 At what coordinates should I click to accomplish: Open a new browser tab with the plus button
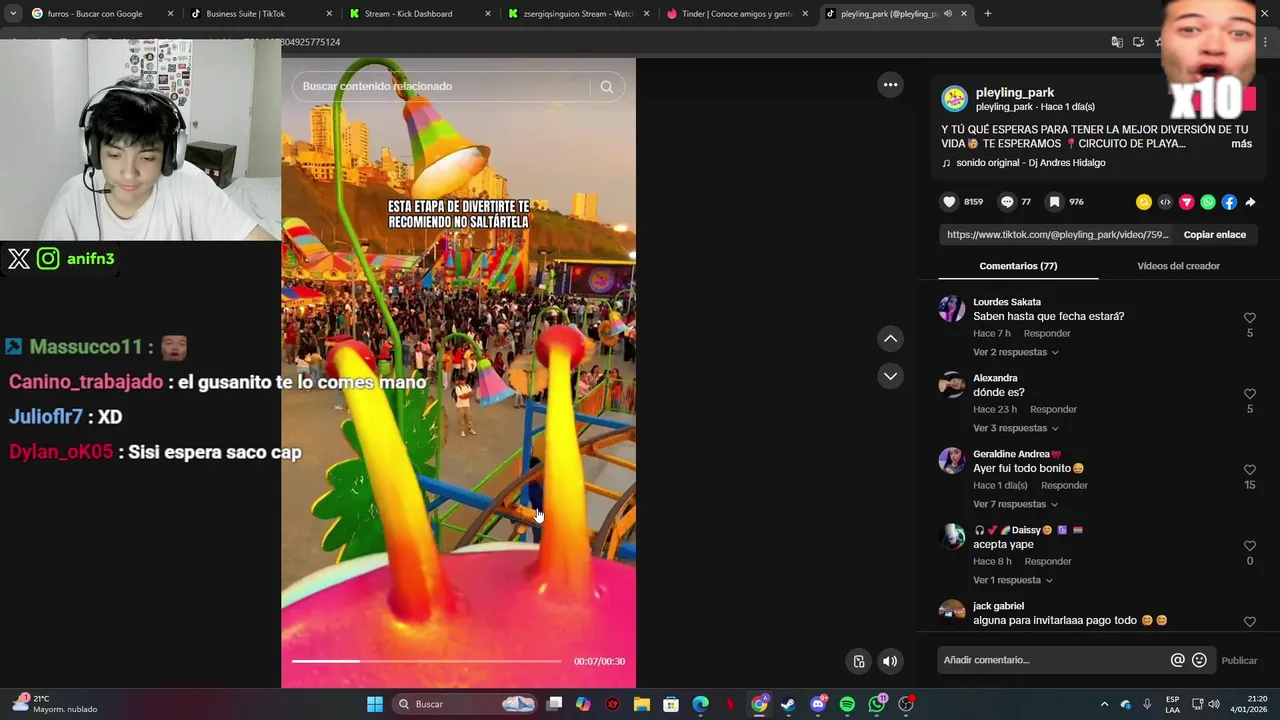point(988,13)
